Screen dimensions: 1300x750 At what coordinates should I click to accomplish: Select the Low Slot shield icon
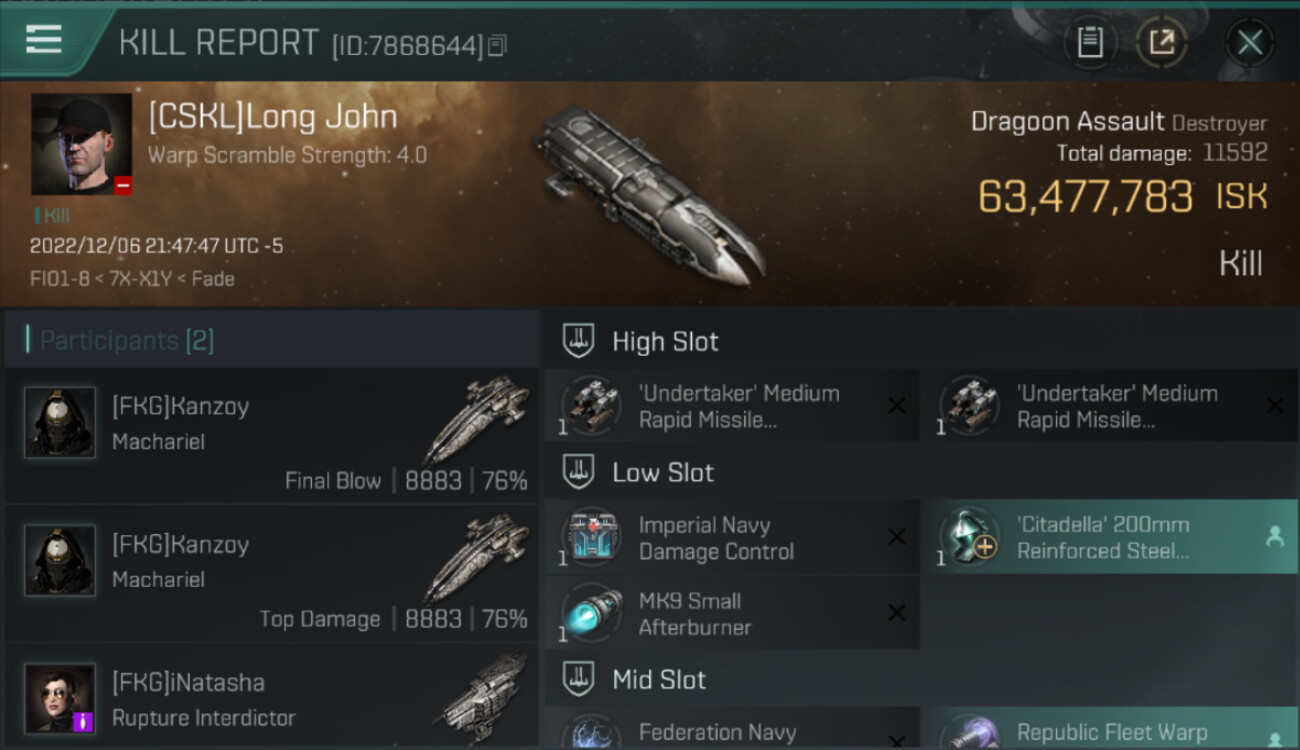pyautogui.click(x=578, y=472)
